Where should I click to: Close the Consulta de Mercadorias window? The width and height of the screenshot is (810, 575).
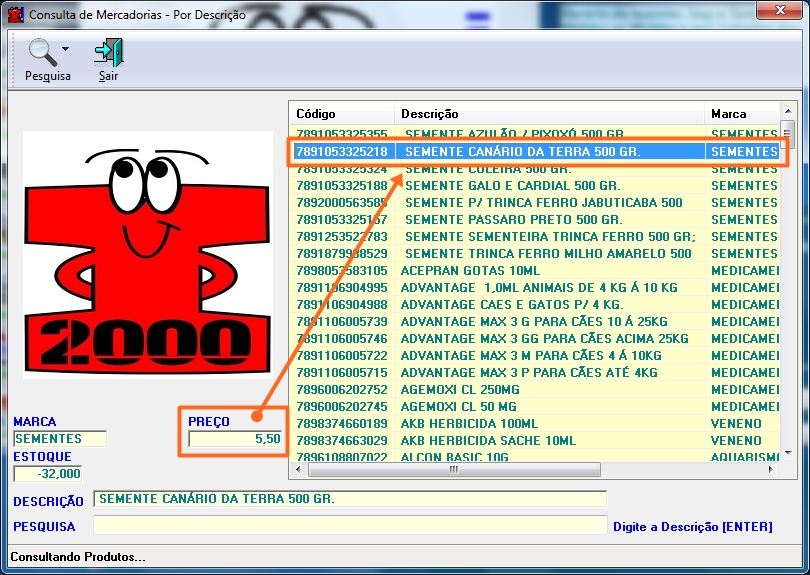[780, 10]
